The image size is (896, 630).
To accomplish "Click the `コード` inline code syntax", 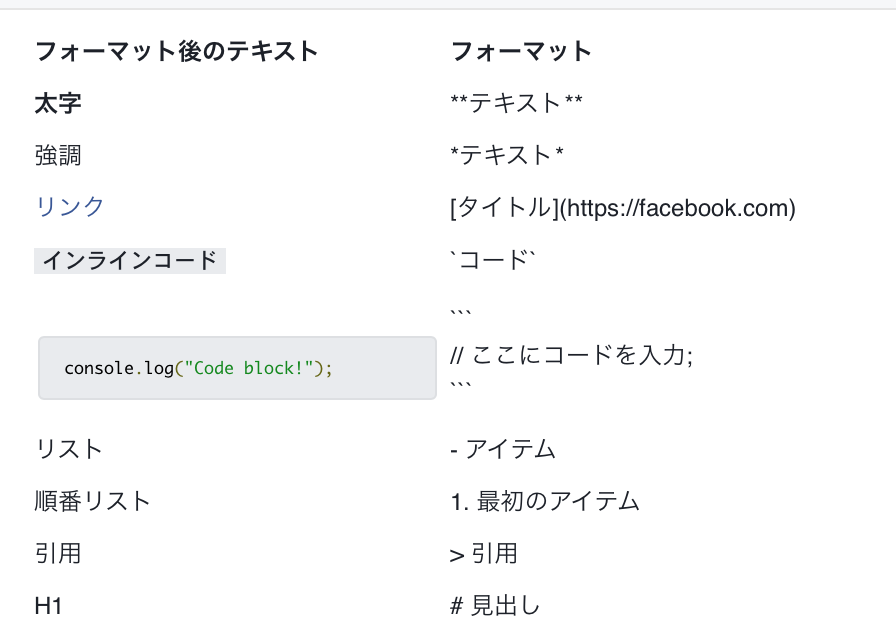I will [x=494, y=261].
